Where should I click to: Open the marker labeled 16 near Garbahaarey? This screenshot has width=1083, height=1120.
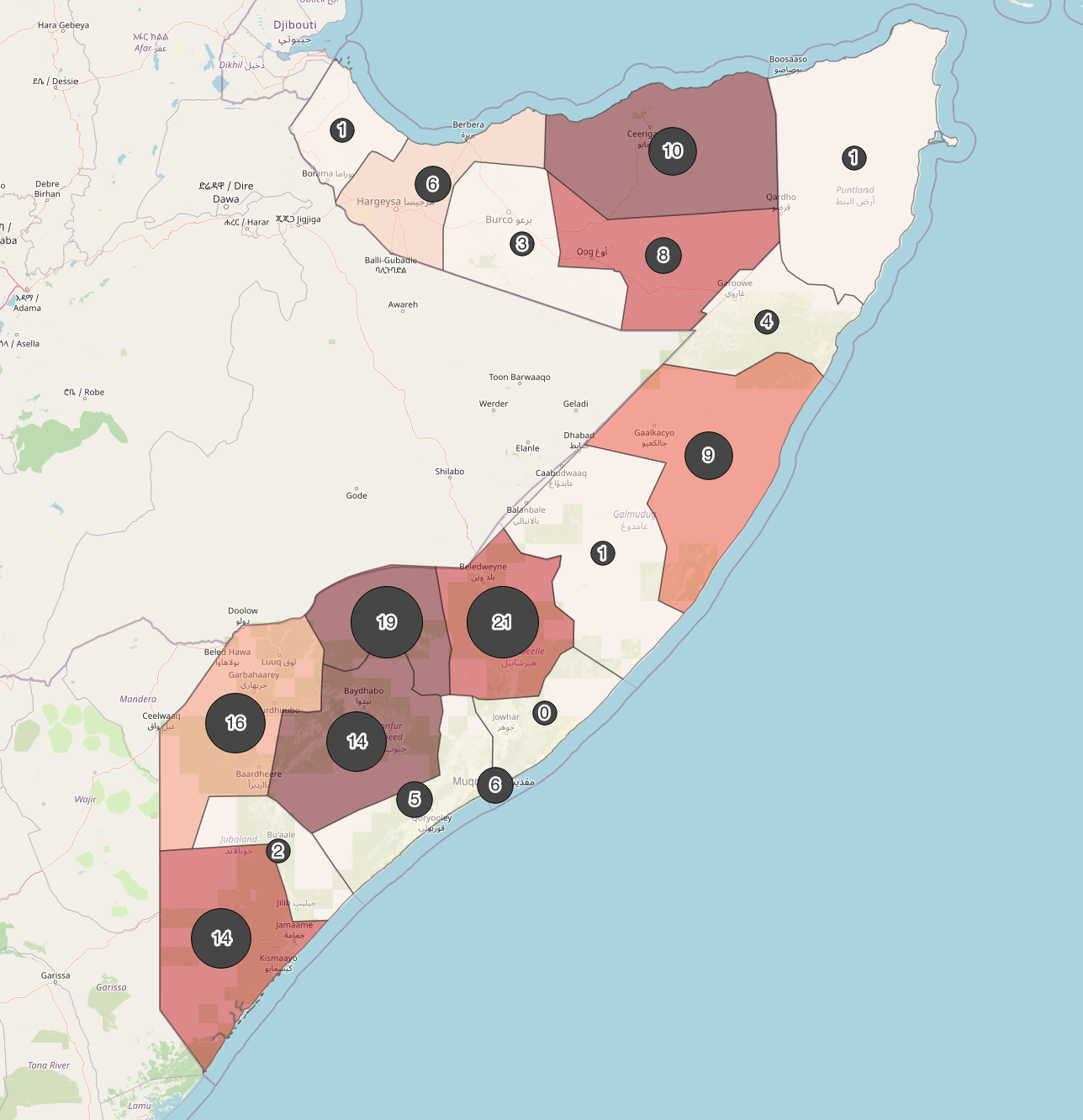coord(235,723)
